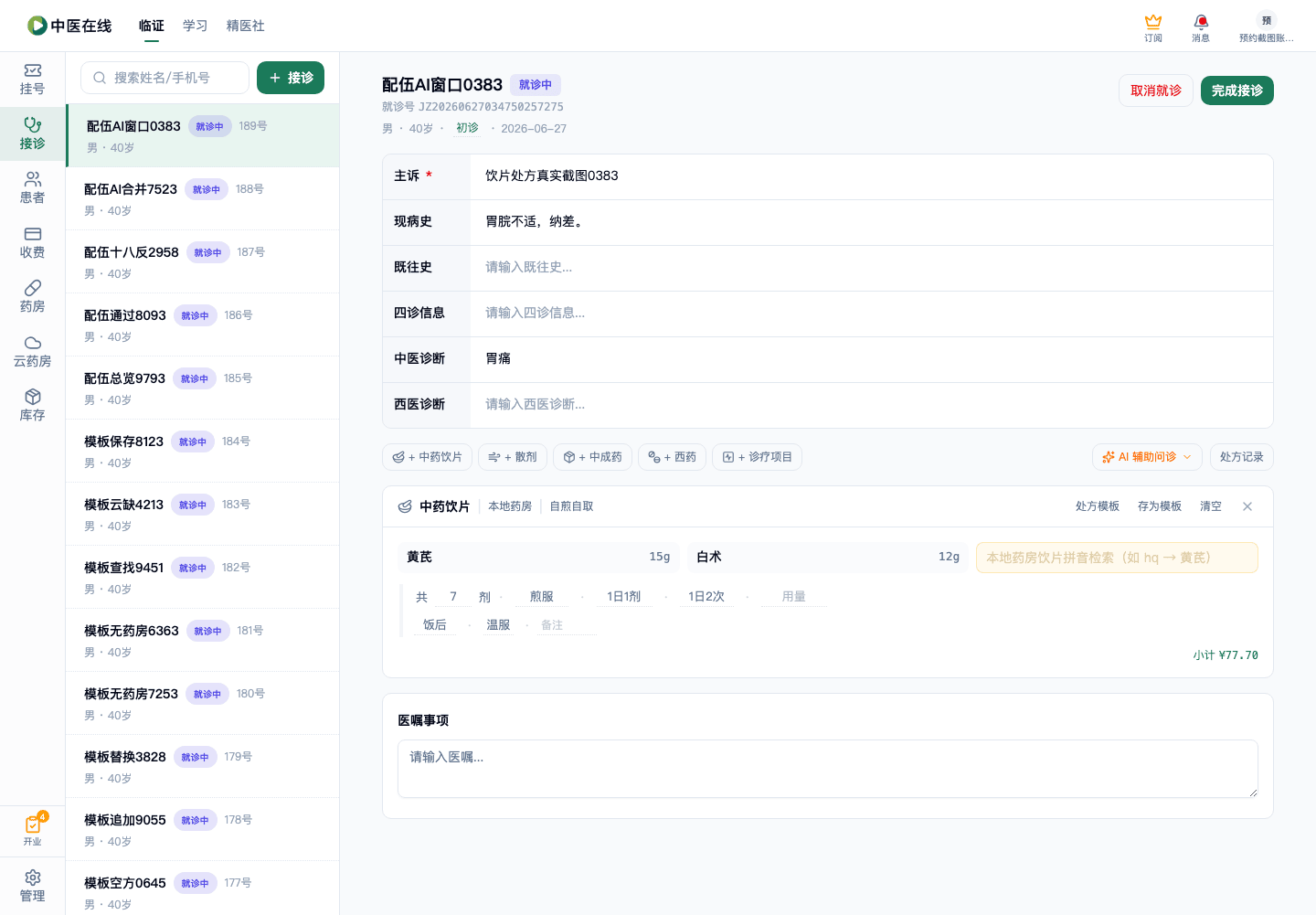
Task: Click 取消就诊 button
Action: (x=1156, y=90)
